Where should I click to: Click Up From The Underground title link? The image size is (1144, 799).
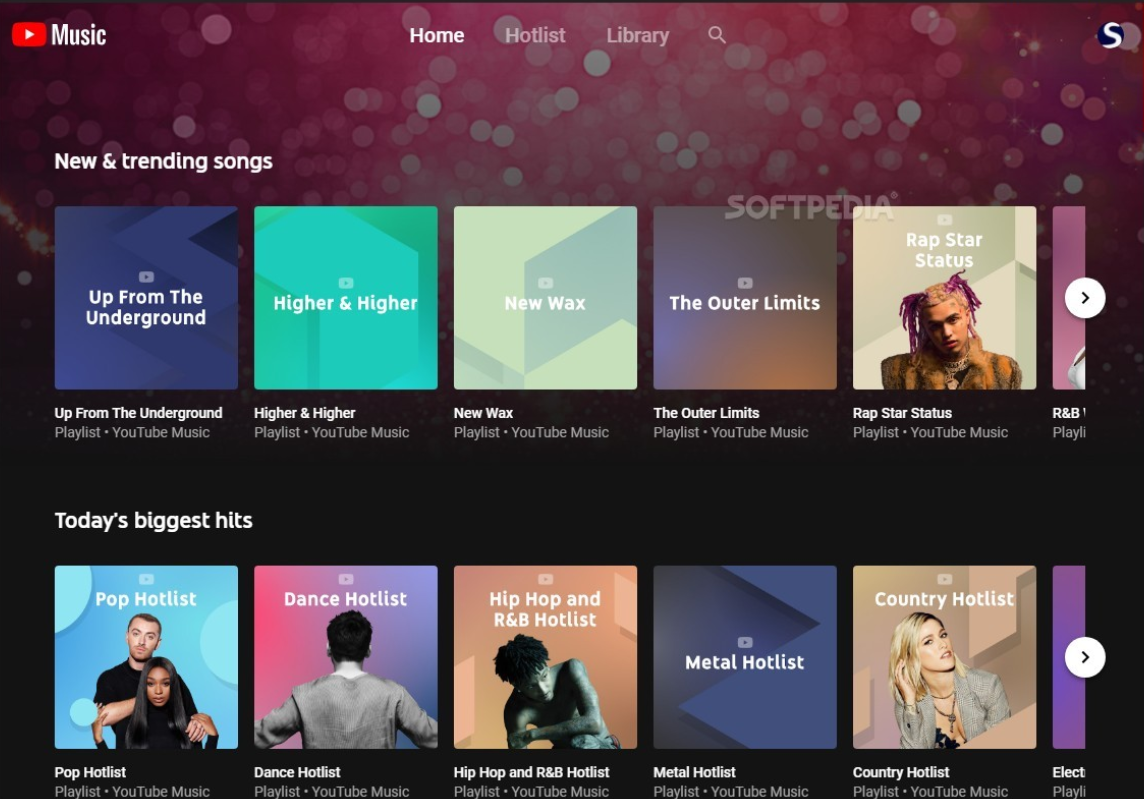[x=138, y=413]
